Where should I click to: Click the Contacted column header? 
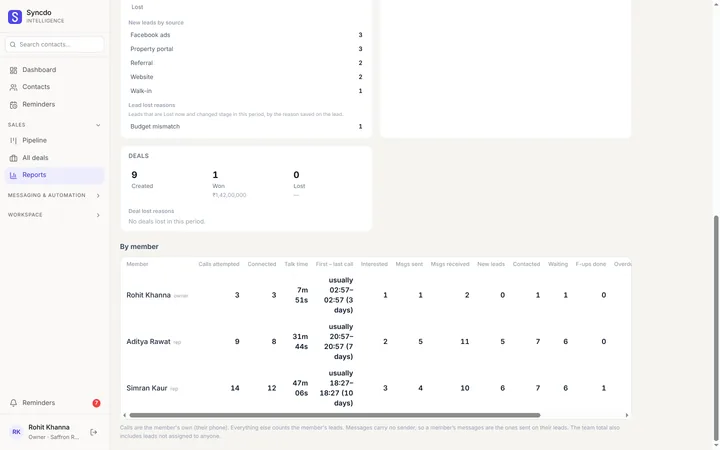click(526, 264)
